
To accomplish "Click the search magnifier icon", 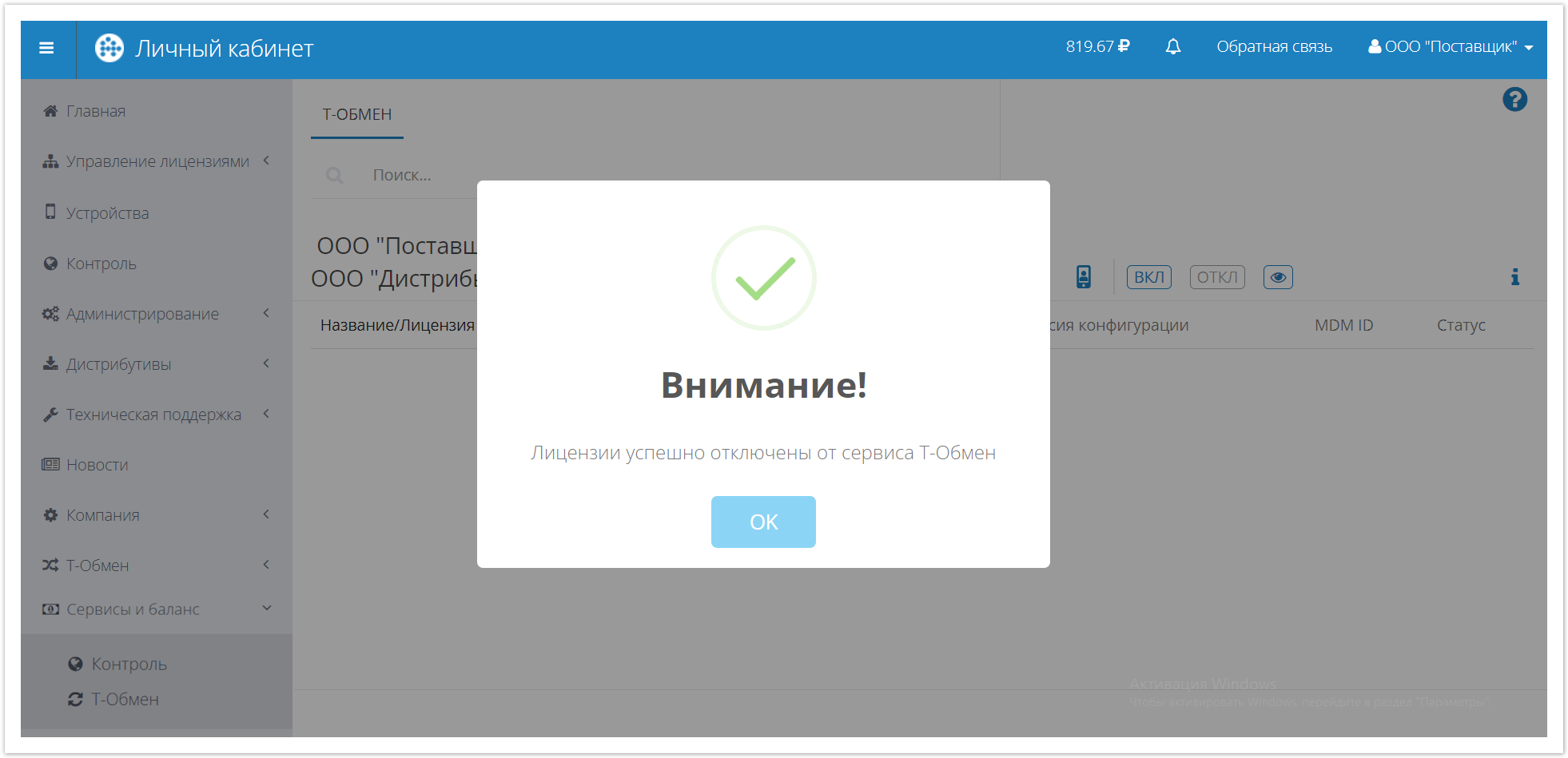I will tap(335, 176).
